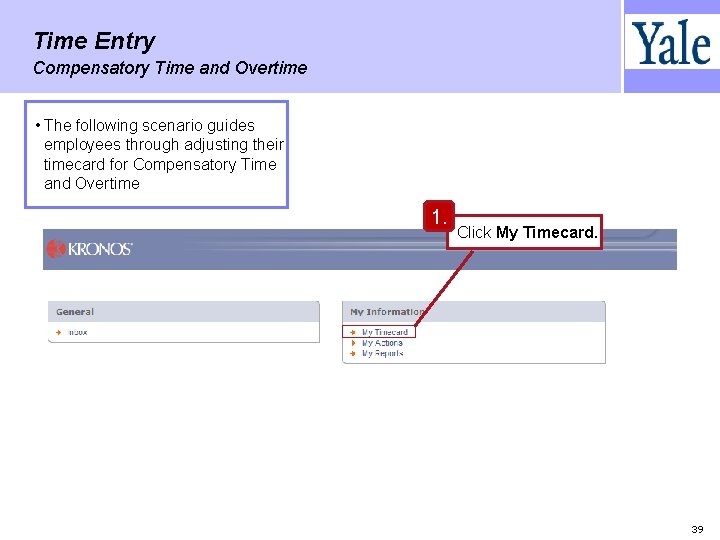
Task: Open the My Reports link
Action: pyautogui.click(x=382, y=354)
